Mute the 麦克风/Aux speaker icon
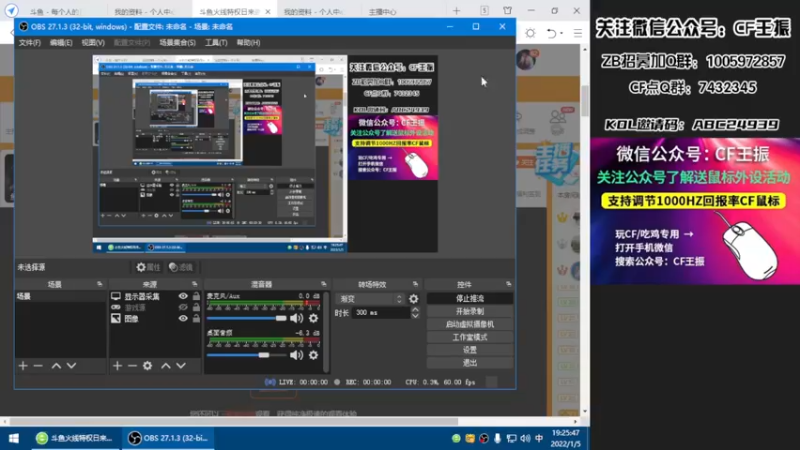The width and height of the screenshot is (800, 450). (296, 318)
